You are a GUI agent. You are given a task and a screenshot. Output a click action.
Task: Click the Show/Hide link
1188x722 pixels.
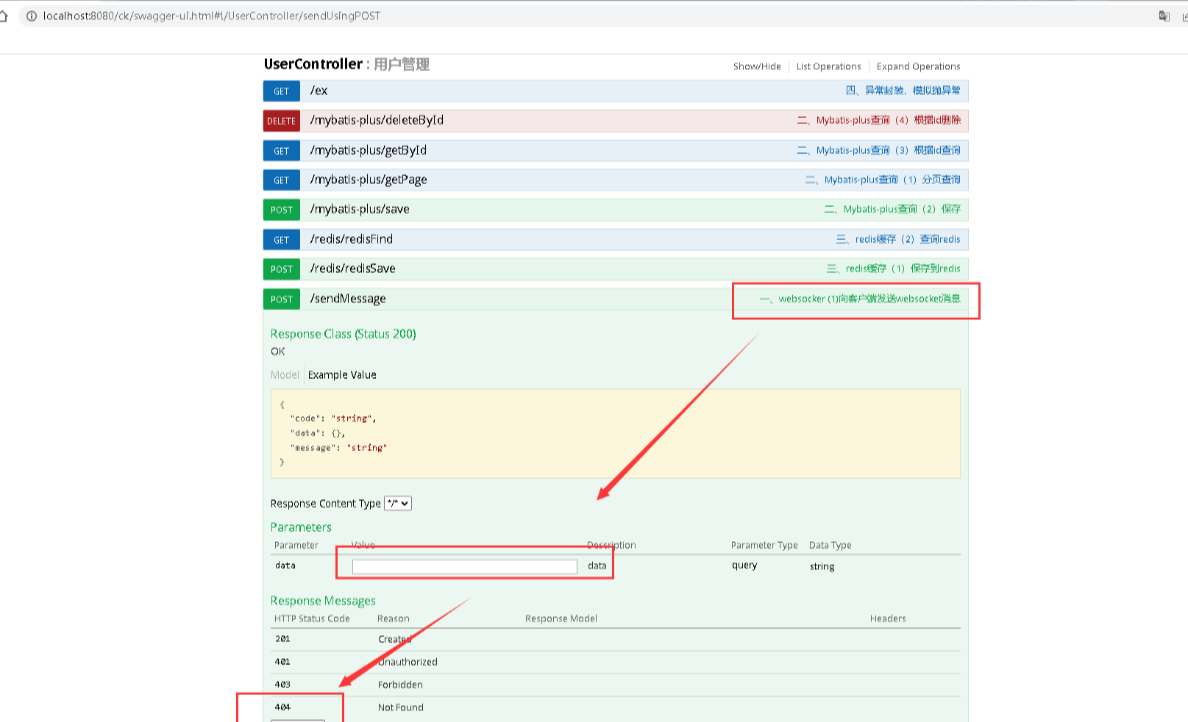[x=756, y=67]
